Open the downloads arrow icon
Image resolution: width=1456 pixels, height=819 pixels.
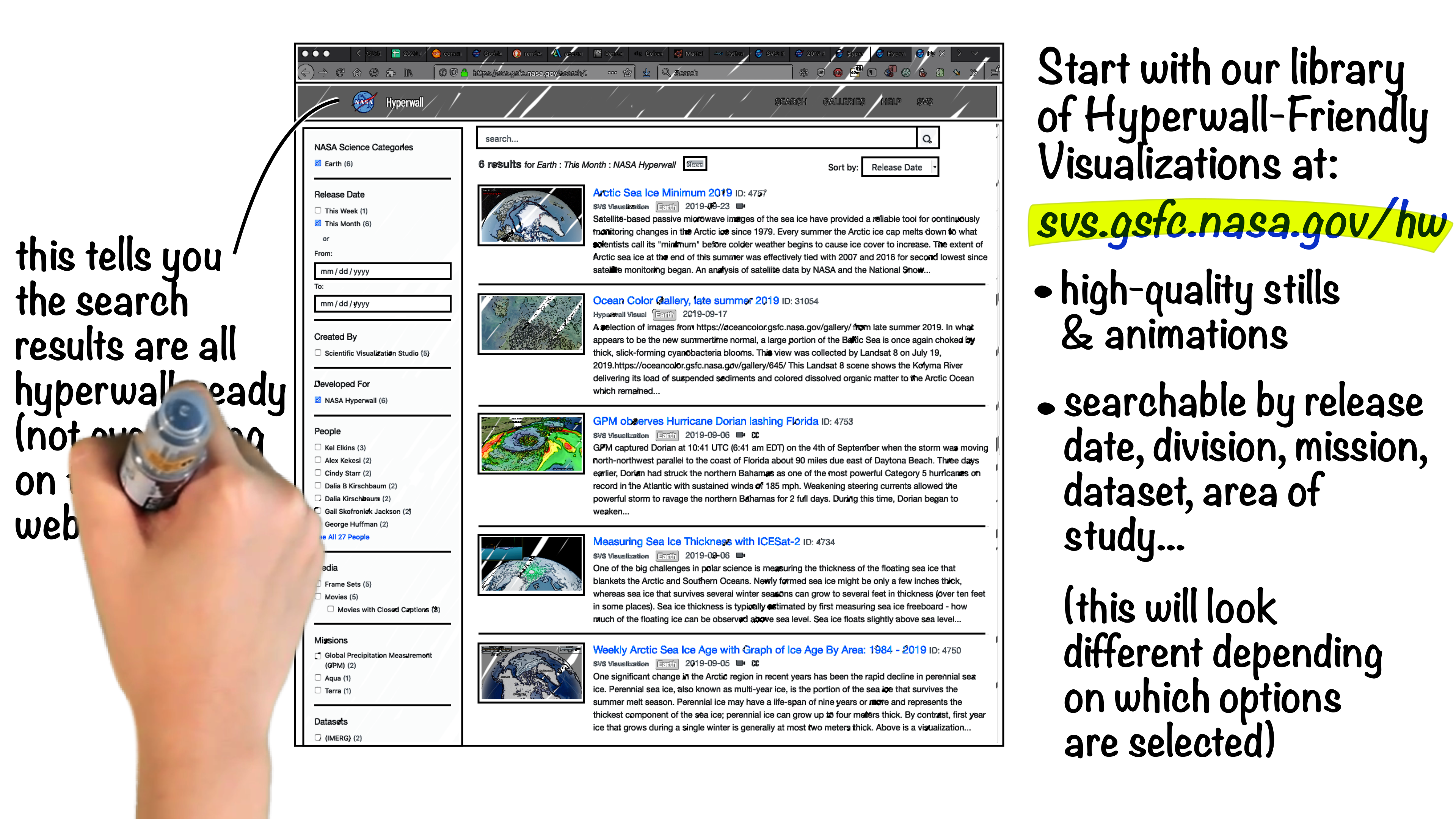(x=646, y=72)
